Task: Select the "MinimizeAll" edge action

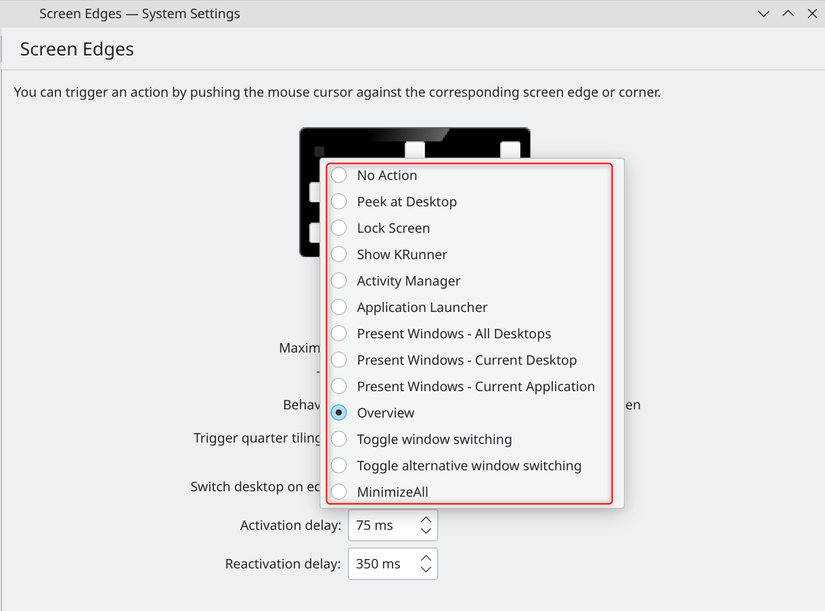Action: [x=339, y=491]
